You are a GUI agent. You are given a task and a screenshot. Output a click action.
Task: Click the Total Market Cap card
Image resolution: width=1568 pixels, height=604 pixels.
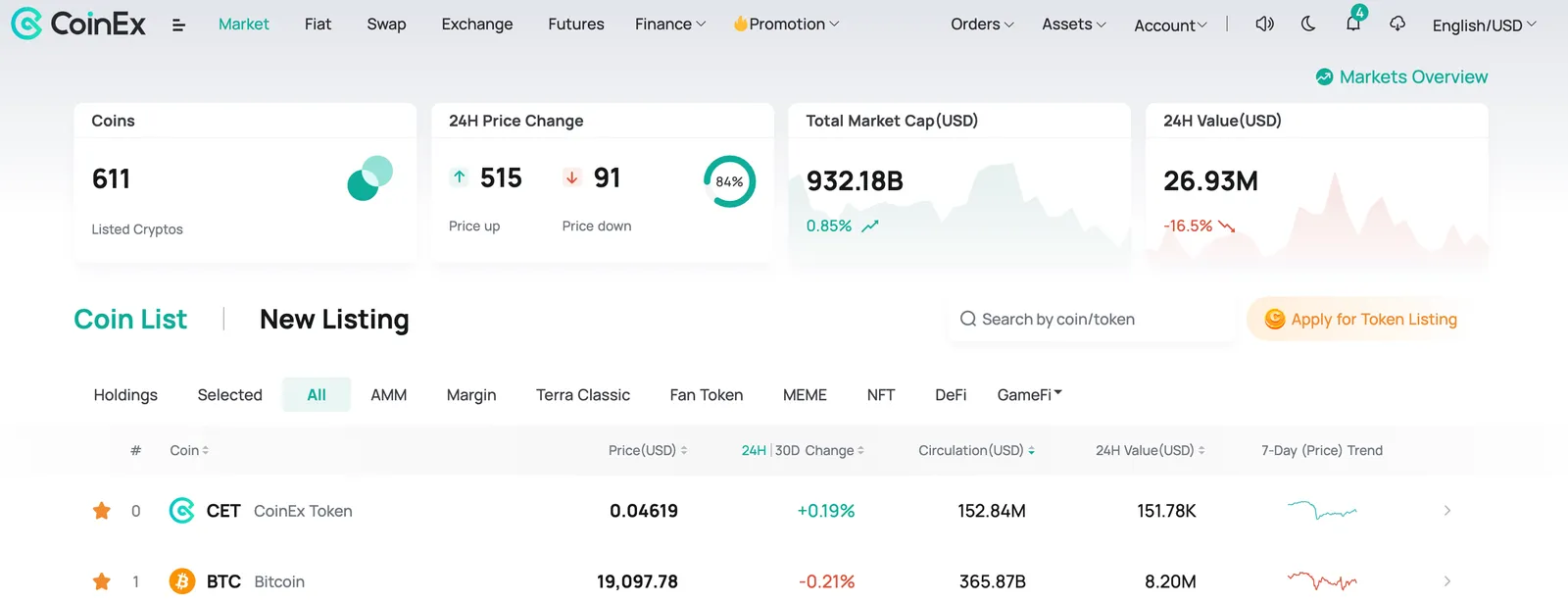coord(959,185)
